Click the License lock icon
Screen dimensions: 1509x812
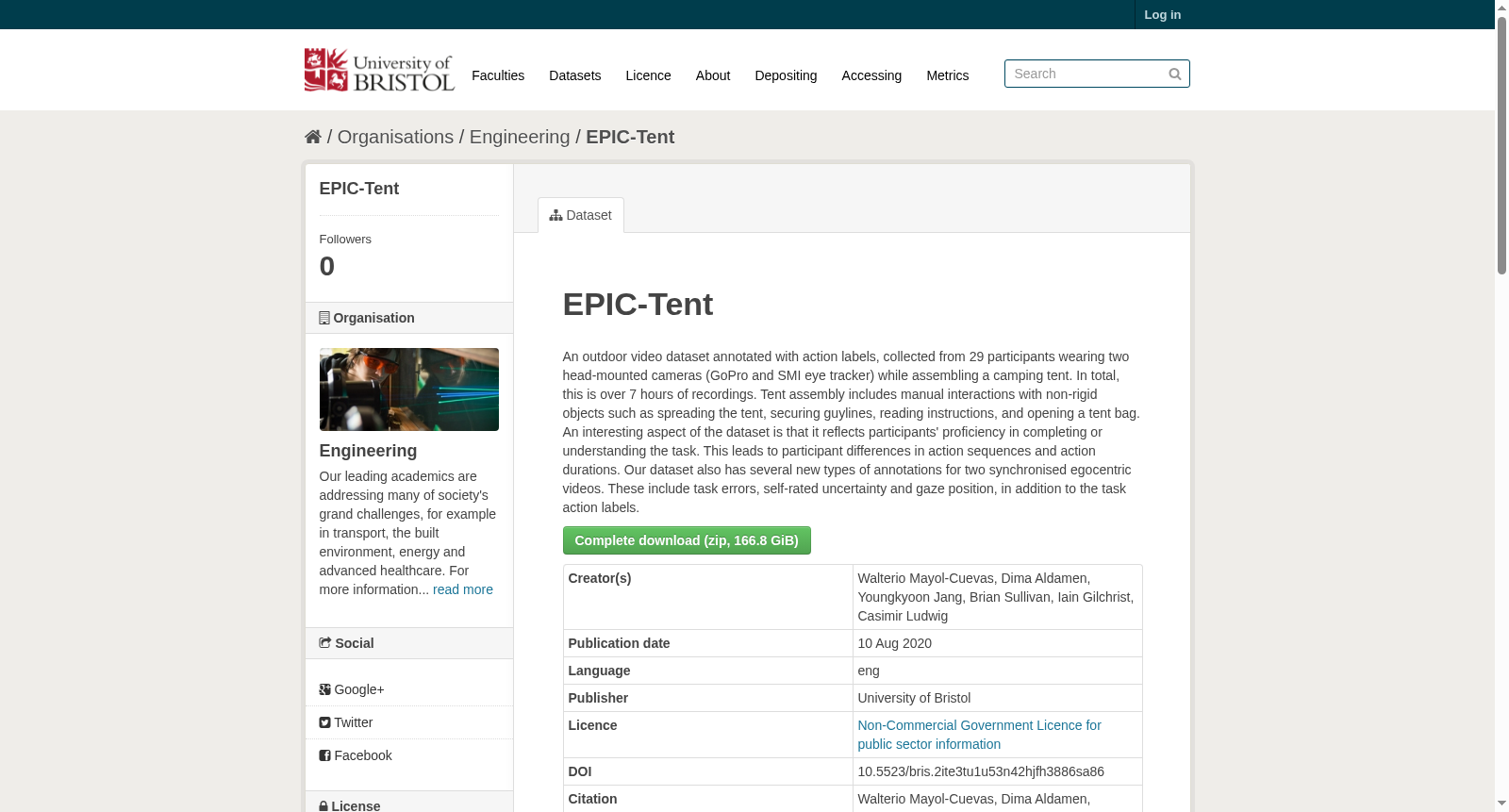click(x=323, y=806)
